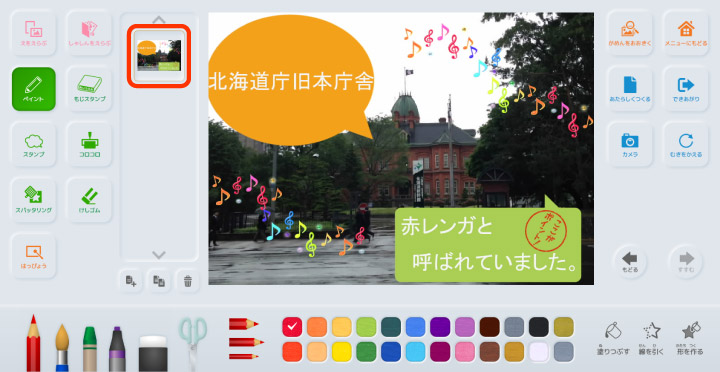Pick the yellow color swatch
Screen dimensions: 720x372
(342, 352)
